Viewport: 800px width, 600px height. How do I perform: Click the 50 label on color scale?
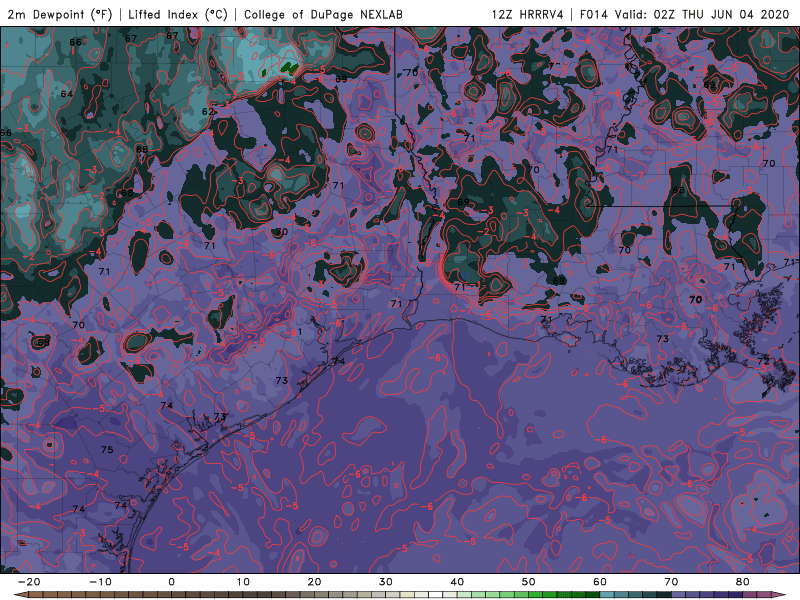[x=529, y=582]
